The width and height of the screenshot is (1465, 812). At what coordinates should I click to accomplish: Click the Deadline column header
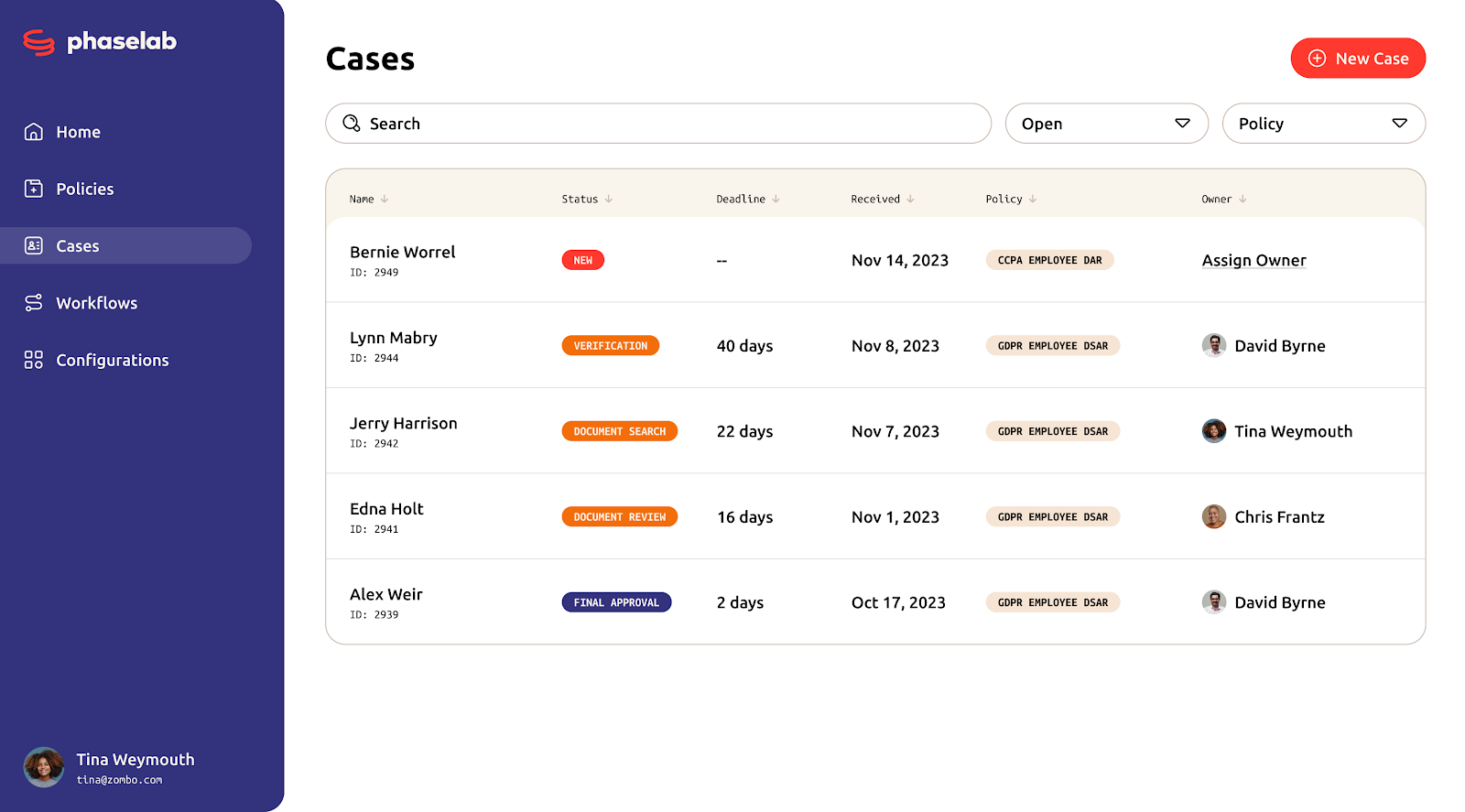coord(741,199)
